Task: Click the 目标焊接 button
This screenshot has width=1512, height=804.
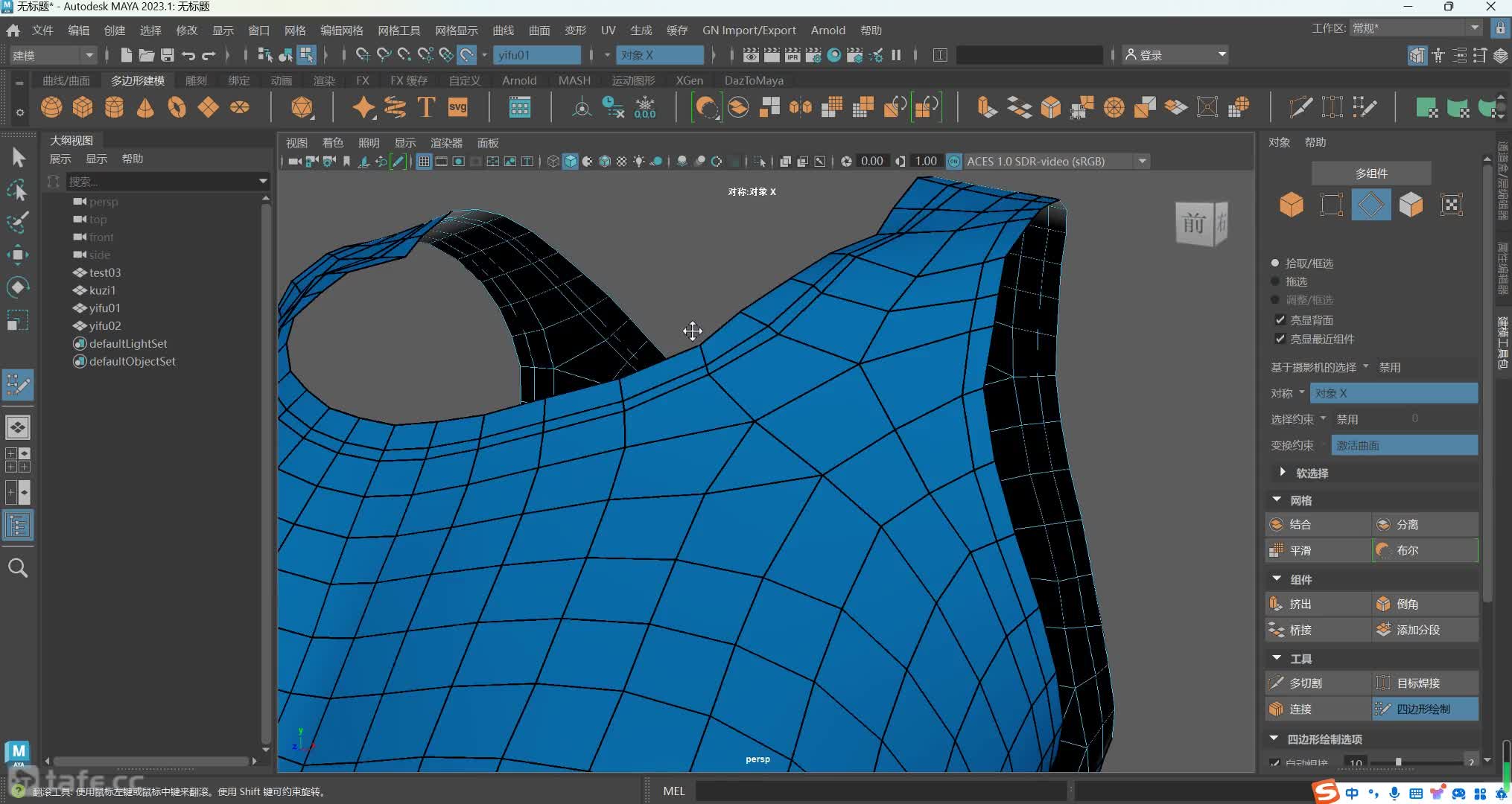Action: click(1426, 683)
